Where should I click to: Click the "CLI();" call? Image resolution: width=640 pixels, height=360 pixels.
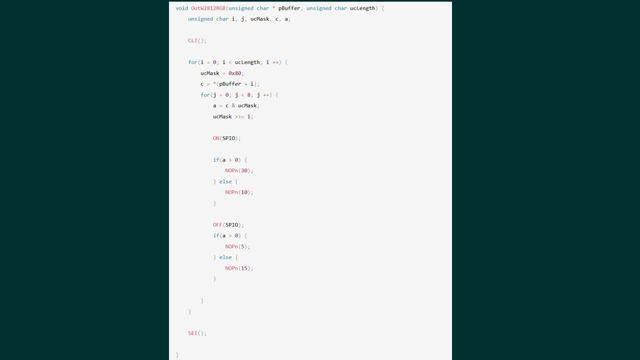point(197,41)
